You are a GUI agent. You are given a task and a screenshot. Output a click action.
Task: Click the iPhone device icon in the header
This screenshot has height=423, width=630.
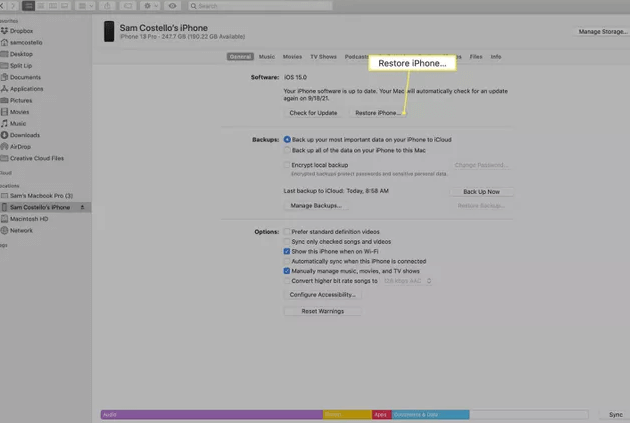109,31
